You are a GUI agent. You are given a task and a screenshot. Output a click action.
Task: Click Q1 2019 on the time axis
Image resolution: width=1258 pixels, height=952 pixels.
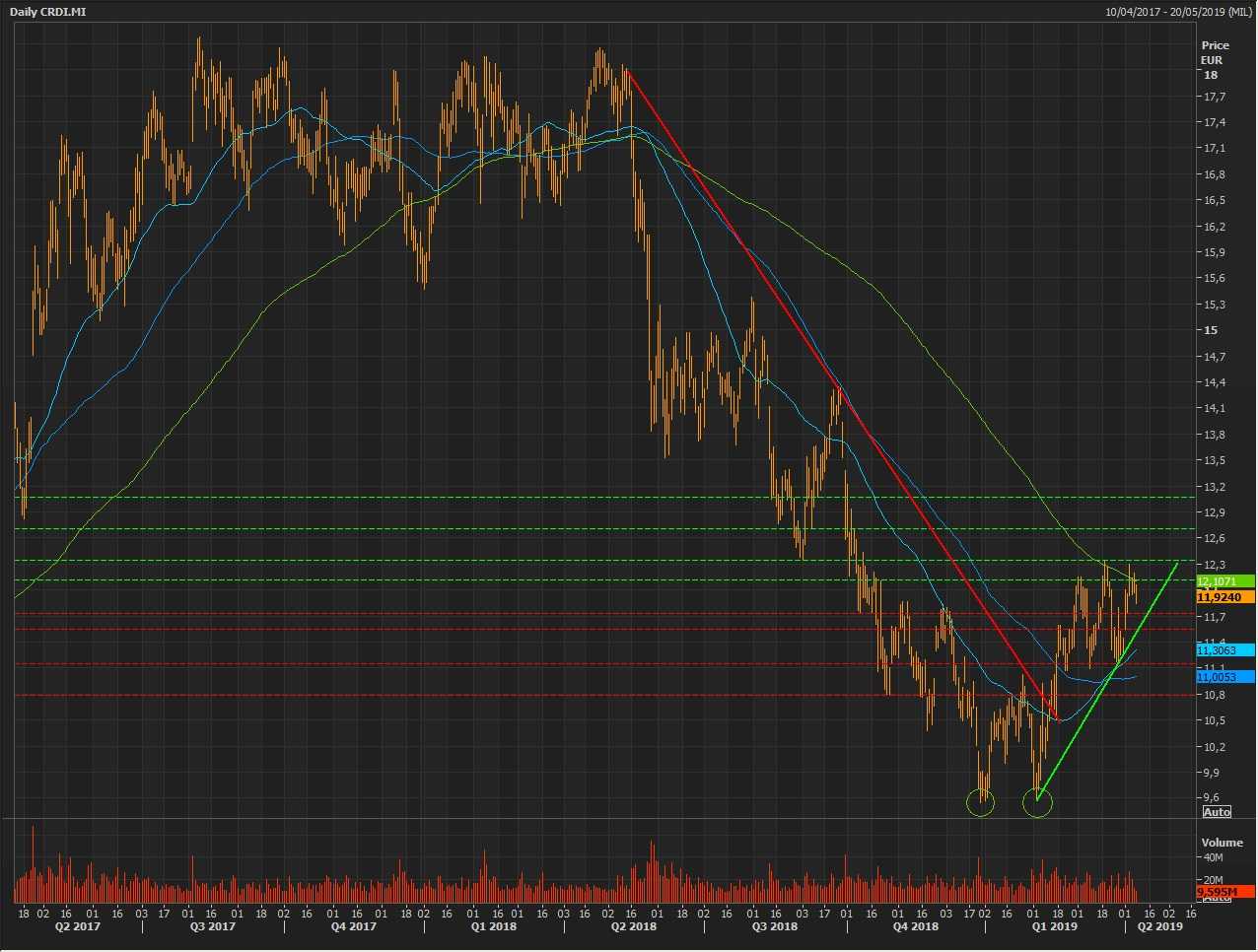click(x=1054, y=926)
